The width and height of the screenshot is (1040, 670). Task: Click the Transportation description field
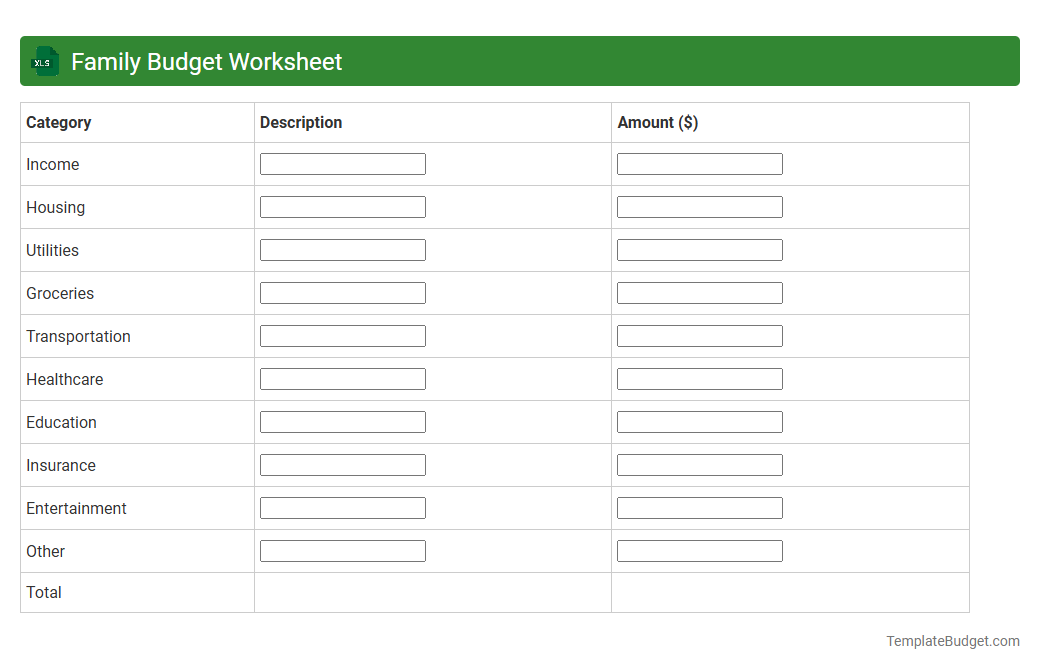[342, 335]
